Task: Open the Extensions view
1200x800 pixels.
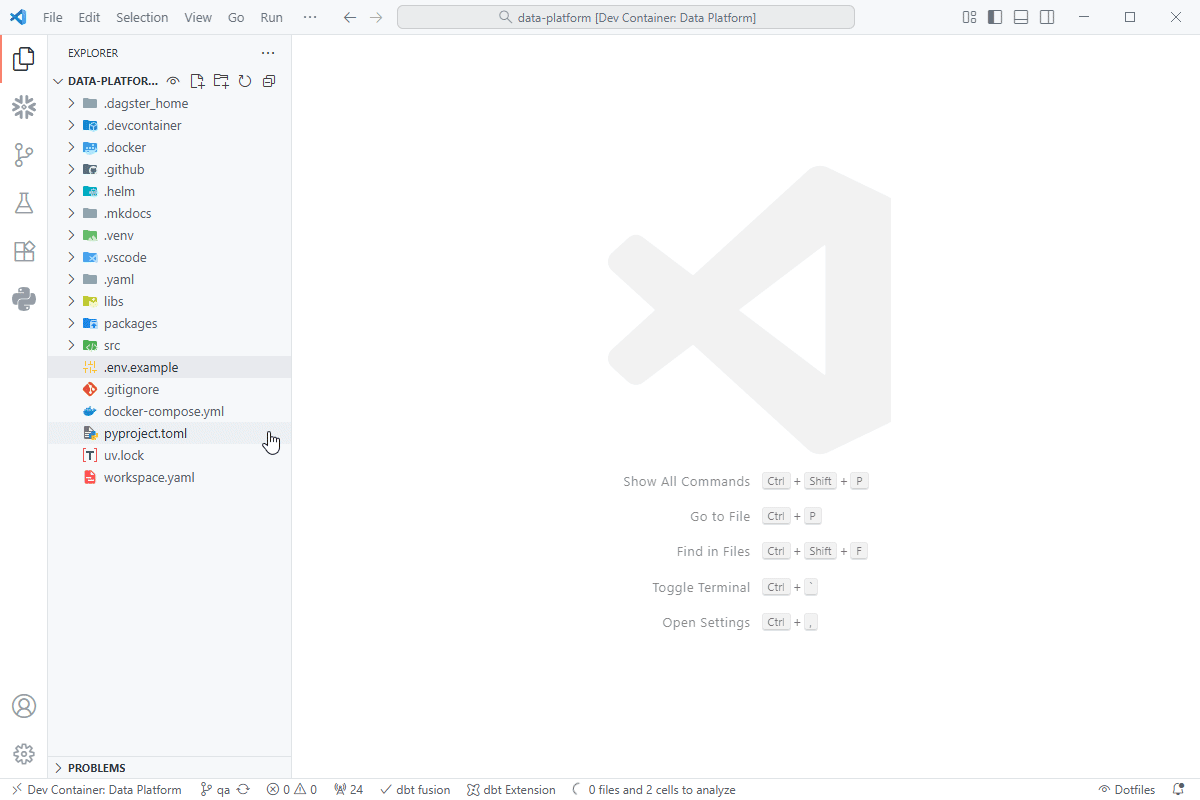Action: [x=24, y=251]
